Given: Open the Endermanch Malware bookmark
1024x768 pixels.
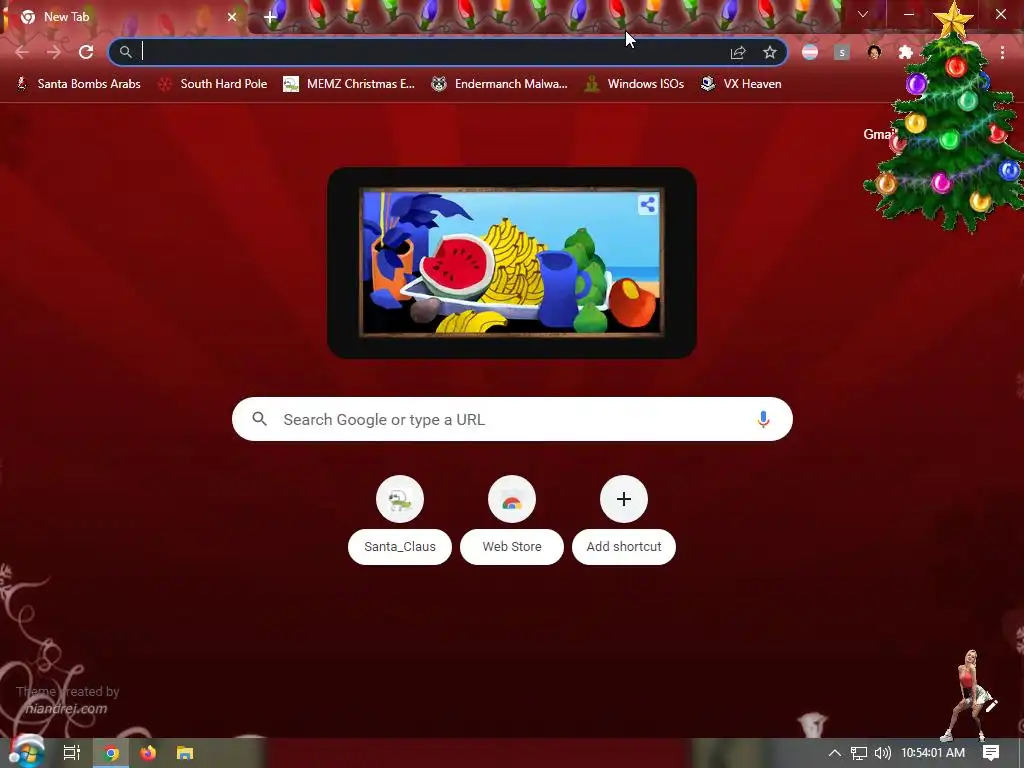Looking at the screenshot, I should (x=499, y=84).
